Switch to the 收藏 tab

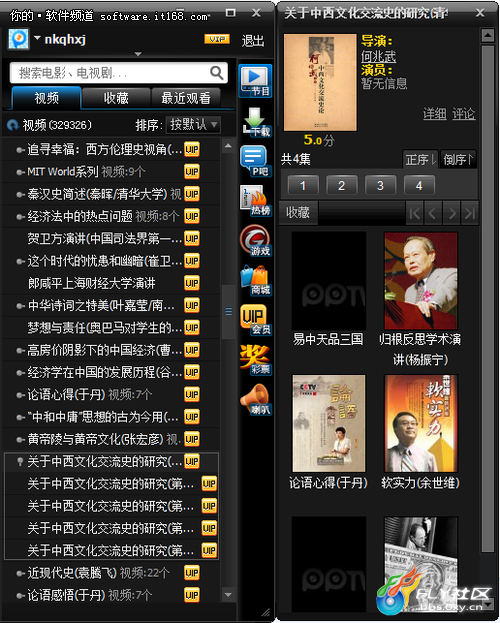pos(116,98)
